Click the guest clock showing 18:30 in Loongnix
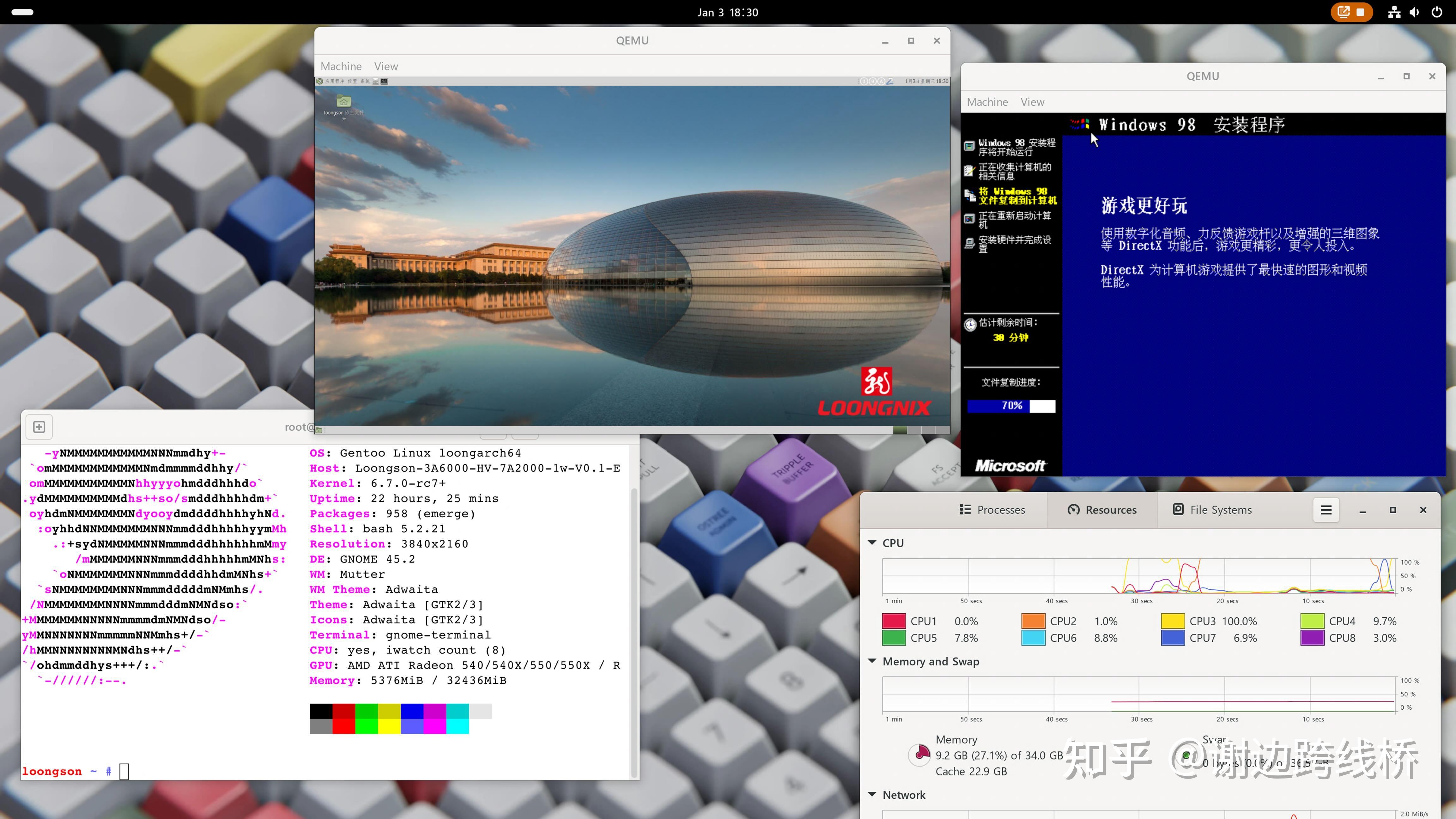 [x=926, y=82]
